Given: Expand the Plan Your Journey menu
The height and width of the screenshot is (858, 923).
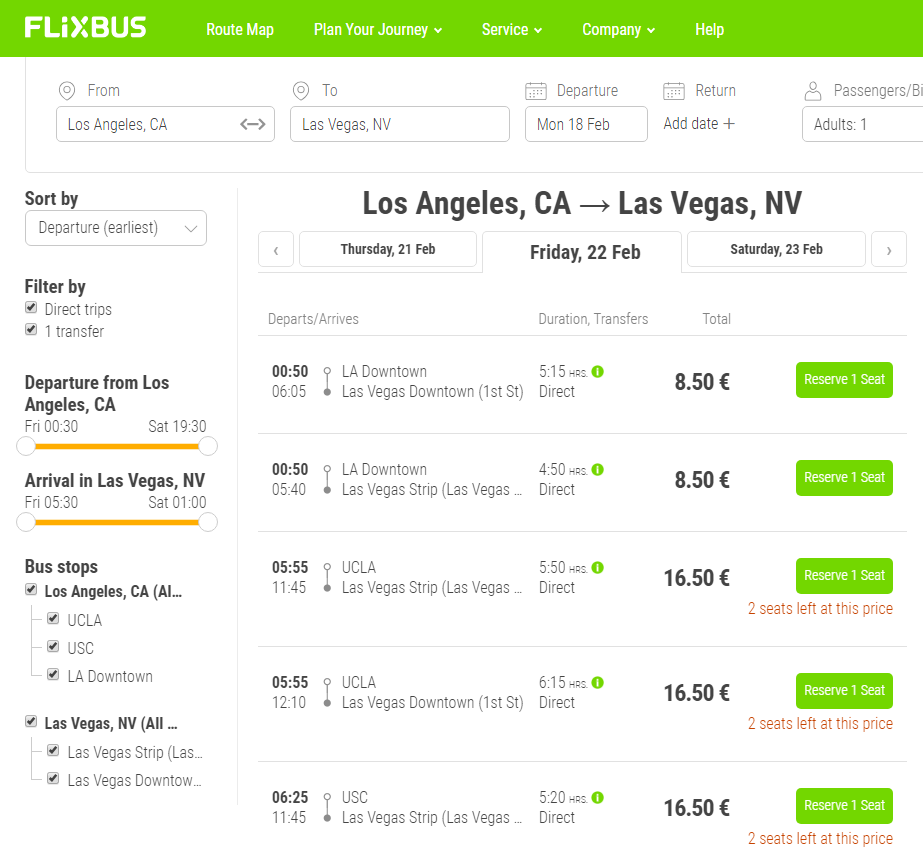Looking at the screenshot, I should (x=377, y=29).
